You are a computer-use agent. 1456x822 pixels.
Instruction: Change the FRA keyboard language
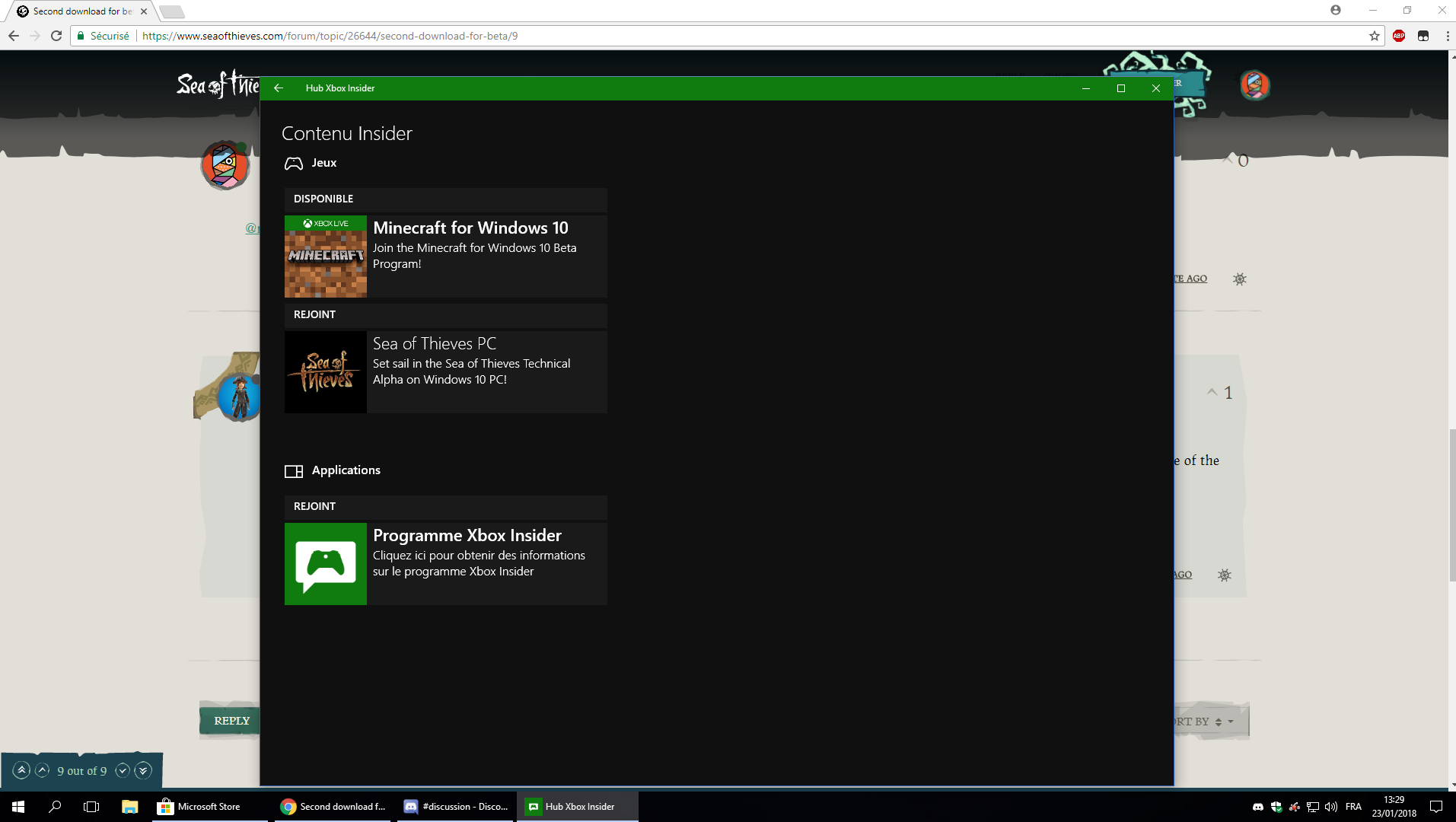coord(1353,807)
